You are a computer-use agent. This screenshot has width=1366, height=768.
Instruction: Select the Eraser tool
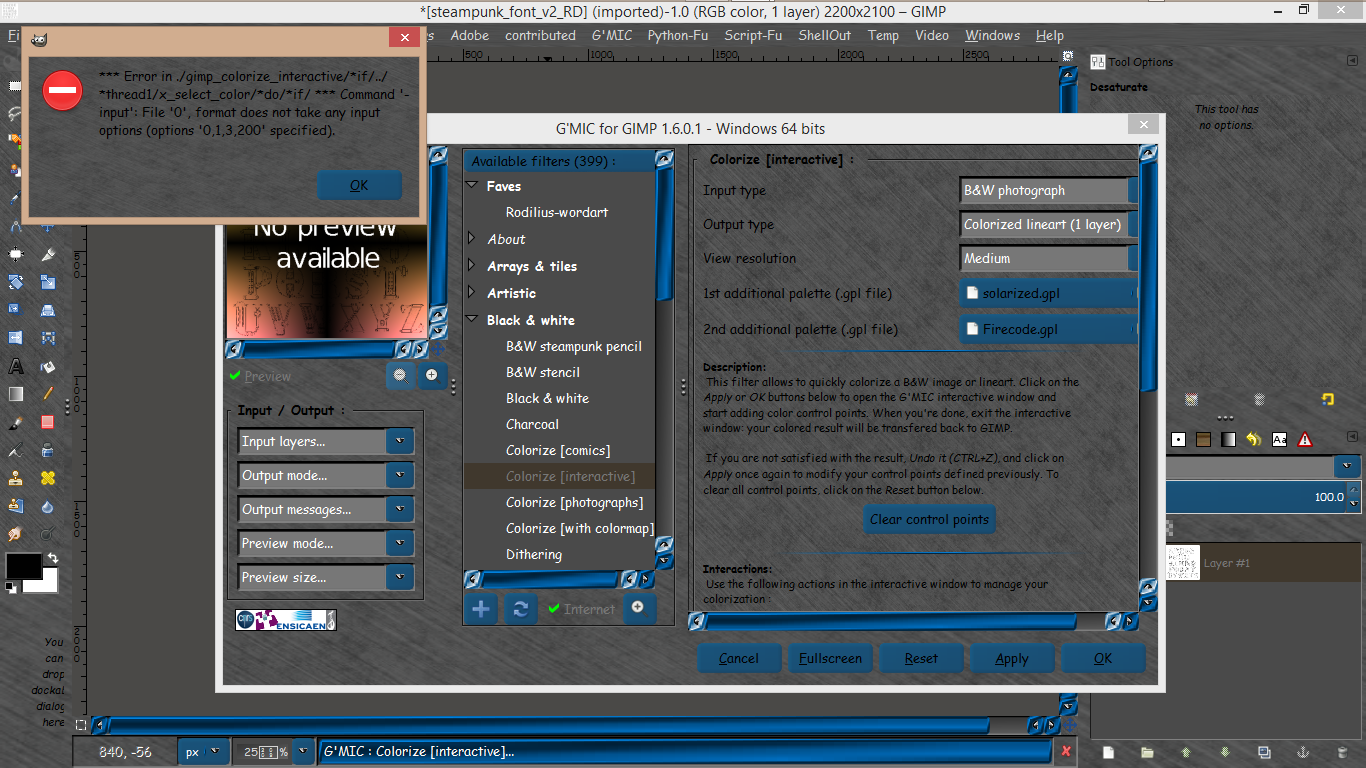tap(48, 422)
